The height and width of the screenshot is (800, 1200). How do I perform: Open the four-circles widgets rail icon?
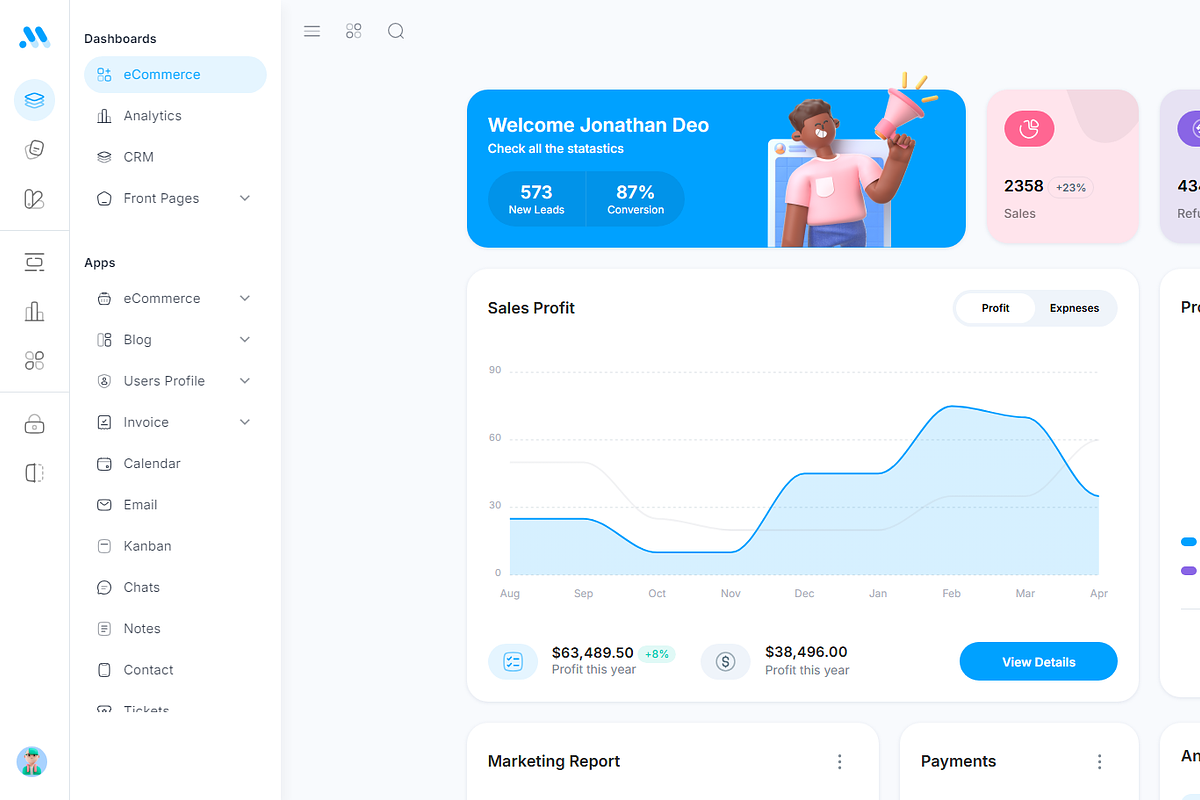[x=34, y=361]
